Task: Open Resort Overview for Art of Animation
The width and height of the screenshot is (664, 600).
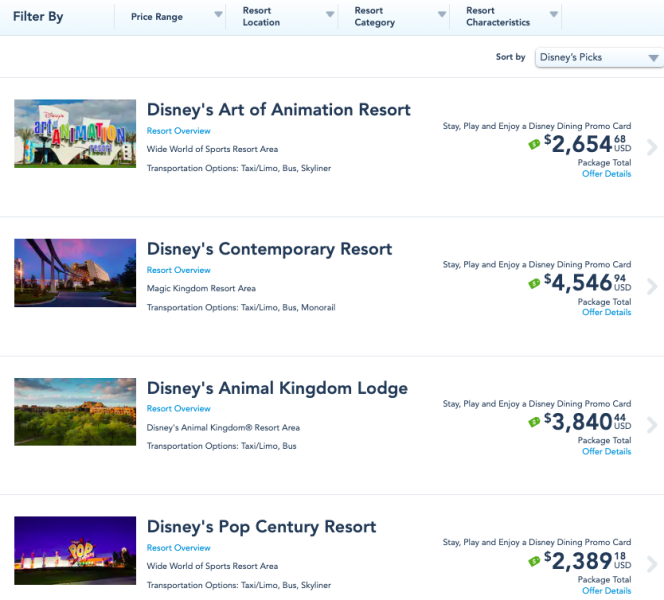Action: [178, 131]
